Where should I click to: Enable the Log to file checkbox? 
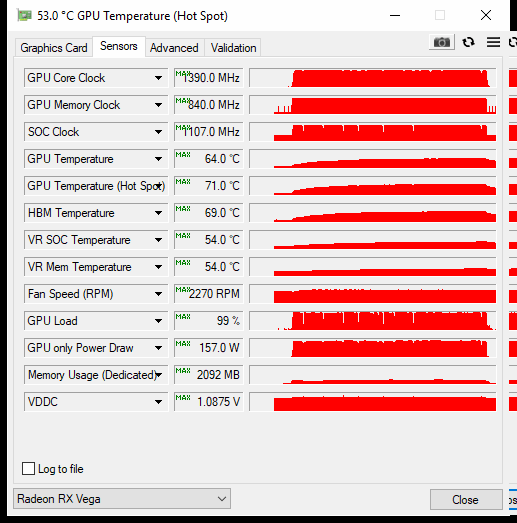point(28,469)
